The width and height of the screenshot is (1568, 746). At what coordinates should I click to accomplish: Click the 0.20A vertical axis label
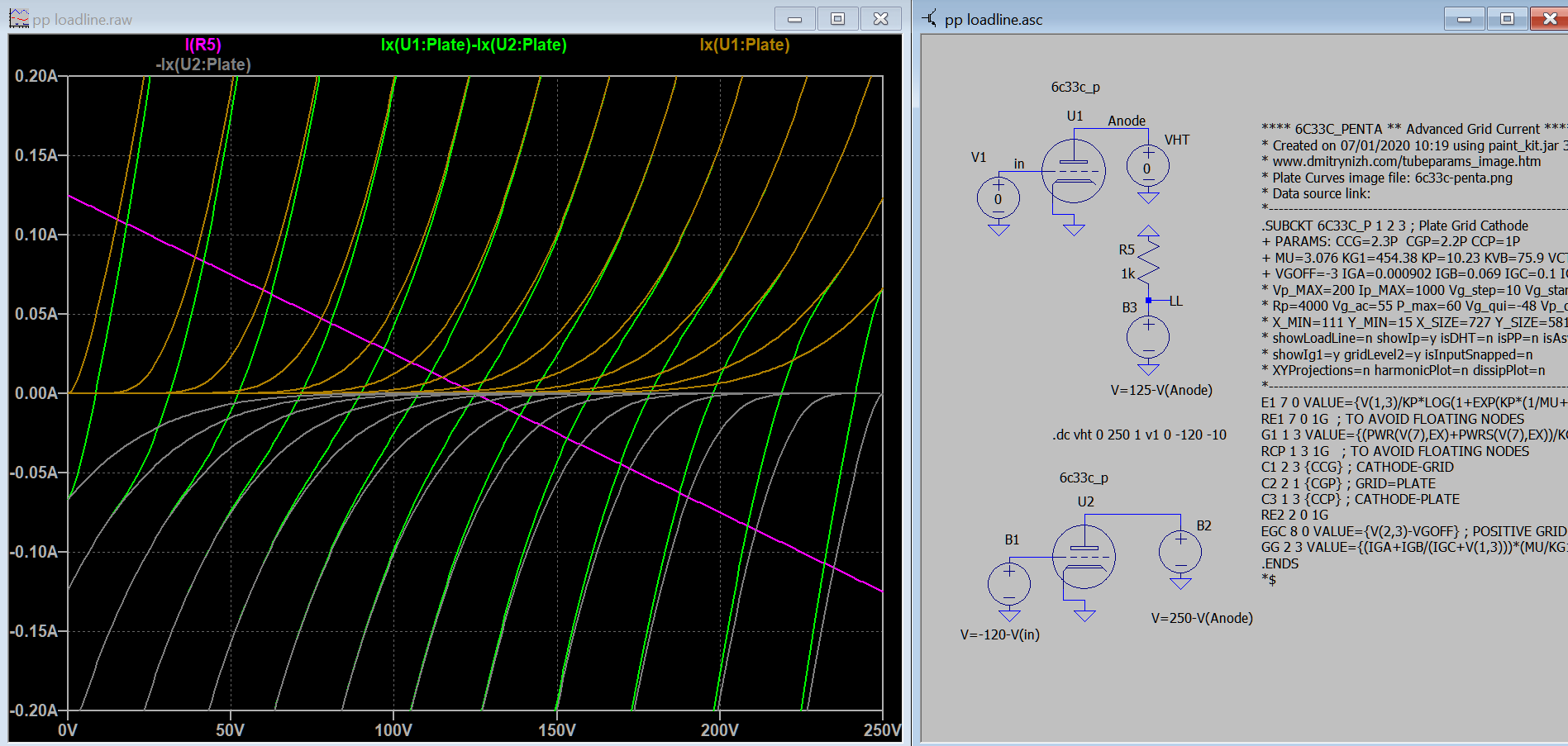36,76
